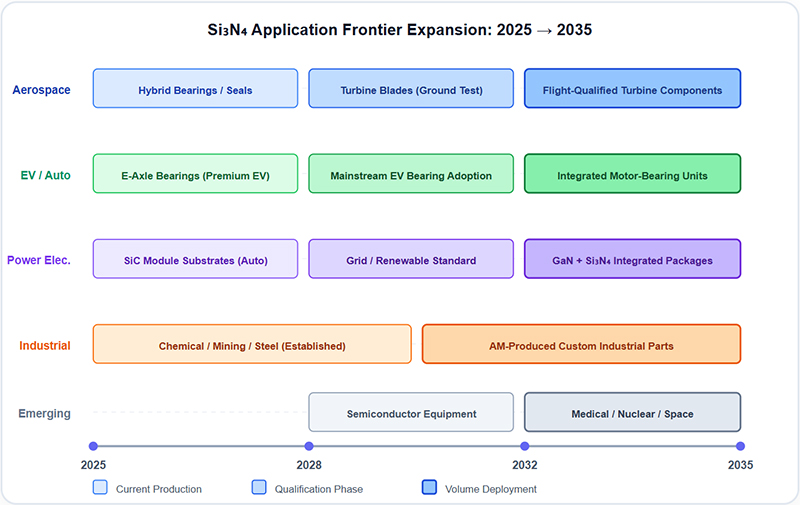Image resolution: width=800 pixels, height=505 pixels.
Task: Click SiC Module Substrates (Auto) box
Action: (195, 259)
